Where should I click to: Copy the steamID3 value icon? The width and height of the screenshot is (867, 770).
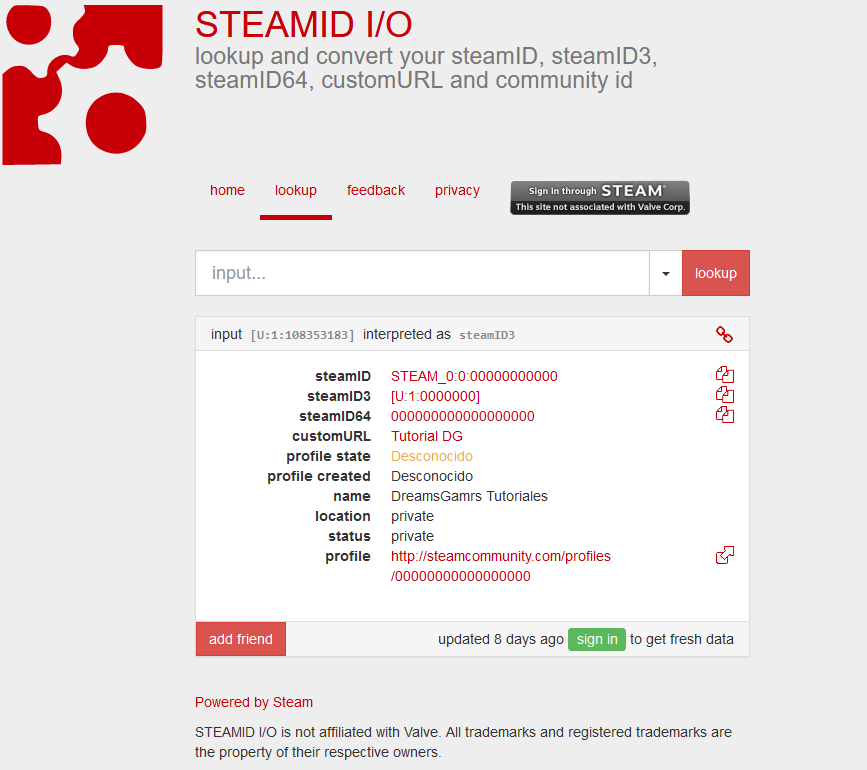pos(724,395)
